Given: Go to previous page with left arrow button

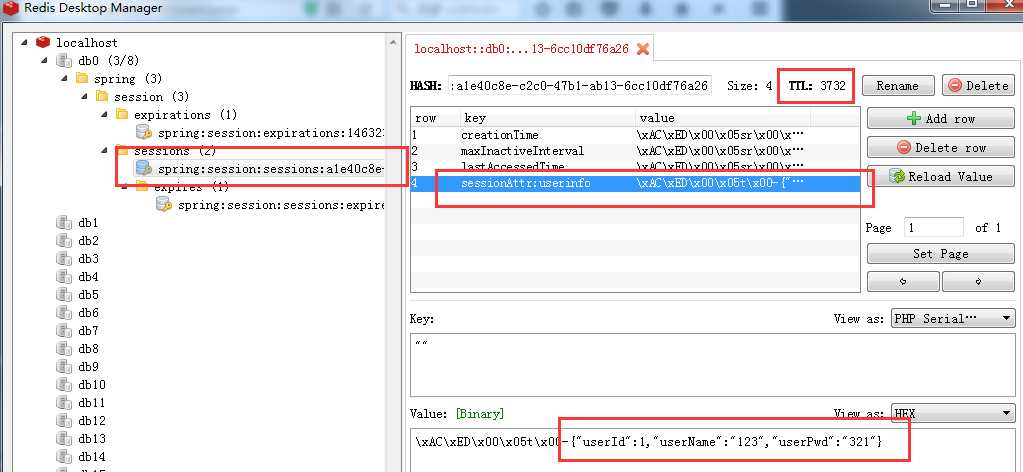Looking at the screenshot, I should click(x=903, y=282).
